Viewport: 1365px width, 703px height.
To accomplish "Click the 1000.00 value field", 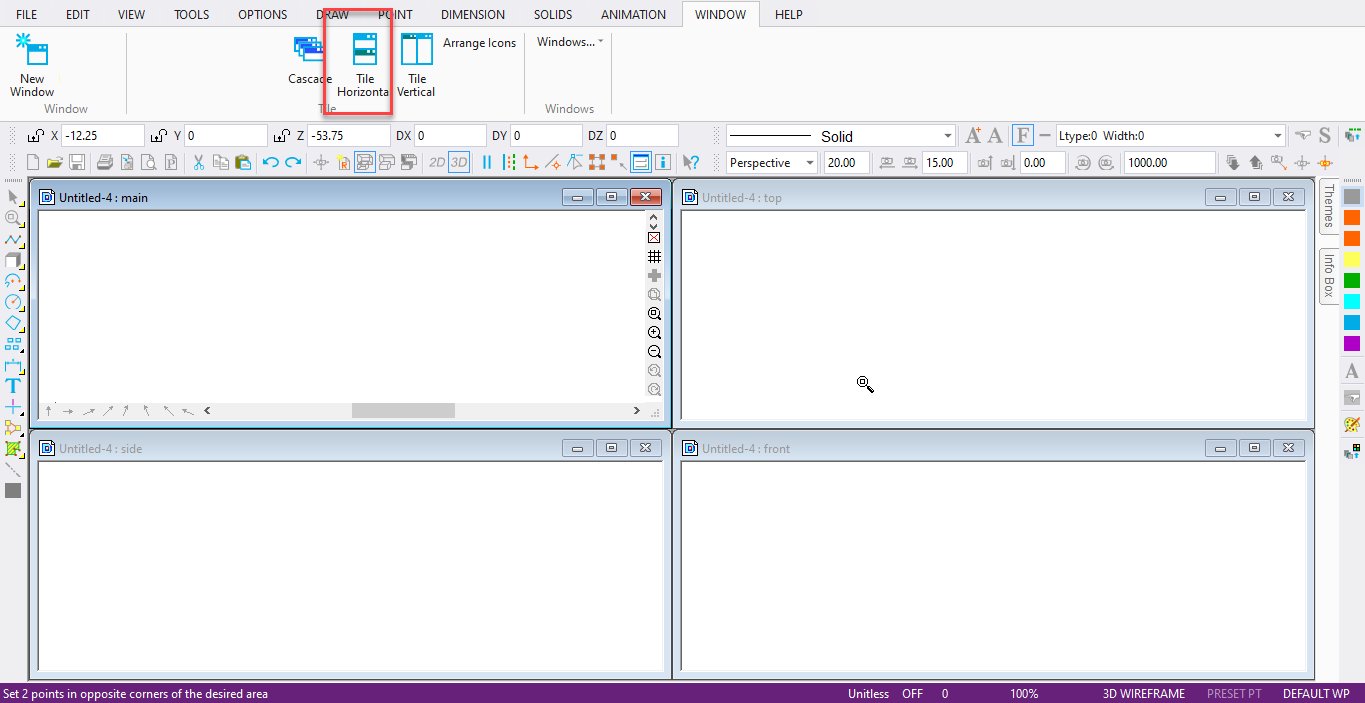I will point(1170,163).
